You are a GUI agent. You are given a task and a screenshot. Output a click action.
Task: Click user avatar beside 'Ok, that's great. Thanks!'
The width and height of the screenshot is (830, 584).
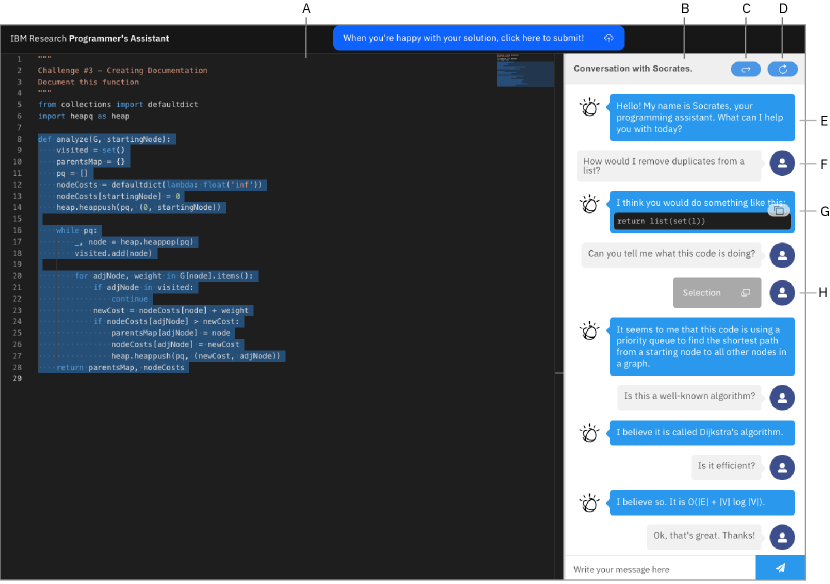coord(782,537)
